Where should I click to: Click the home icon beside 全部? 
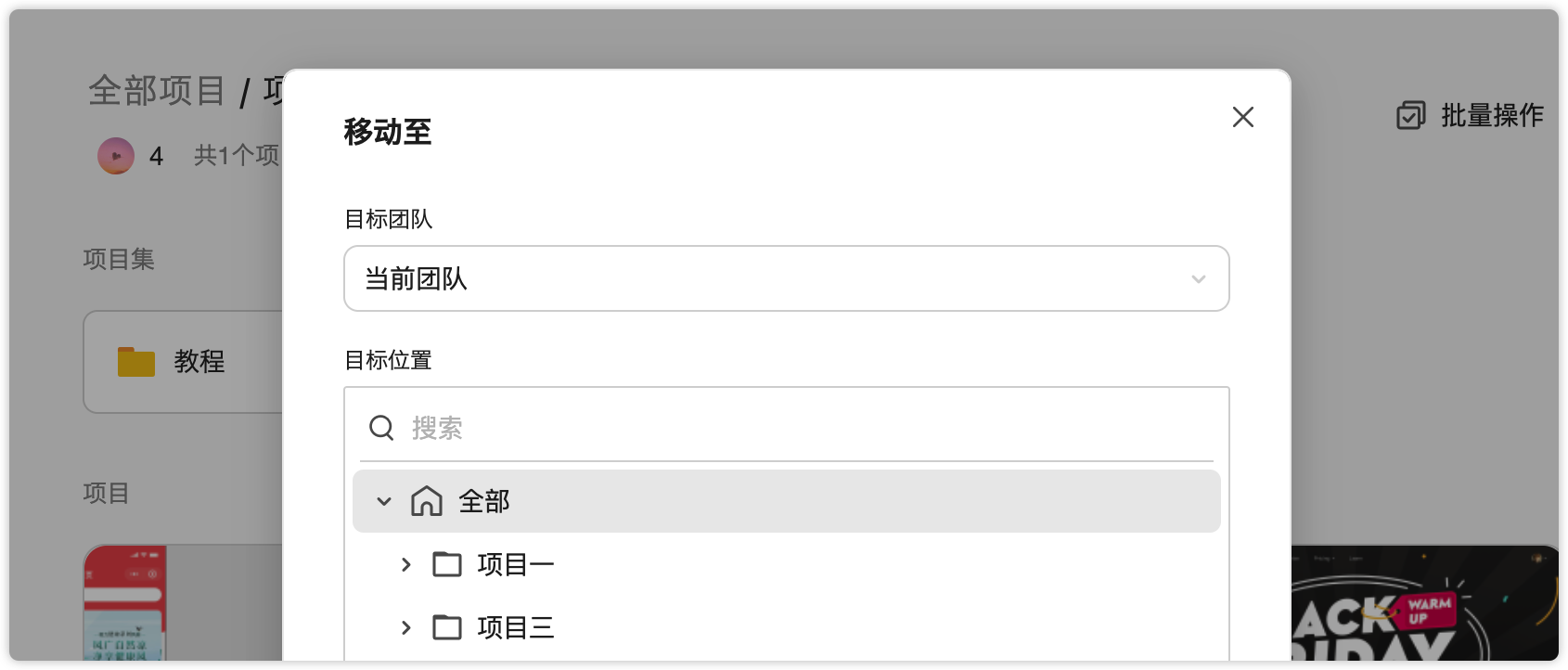pos(427,501)
